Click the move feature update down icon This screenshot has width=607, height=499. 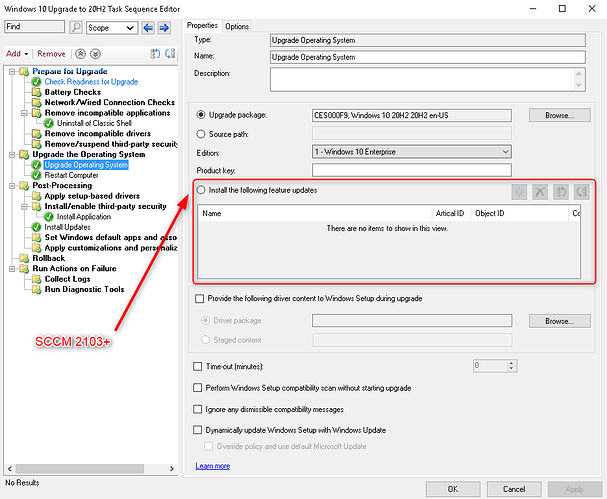(581, 192)
